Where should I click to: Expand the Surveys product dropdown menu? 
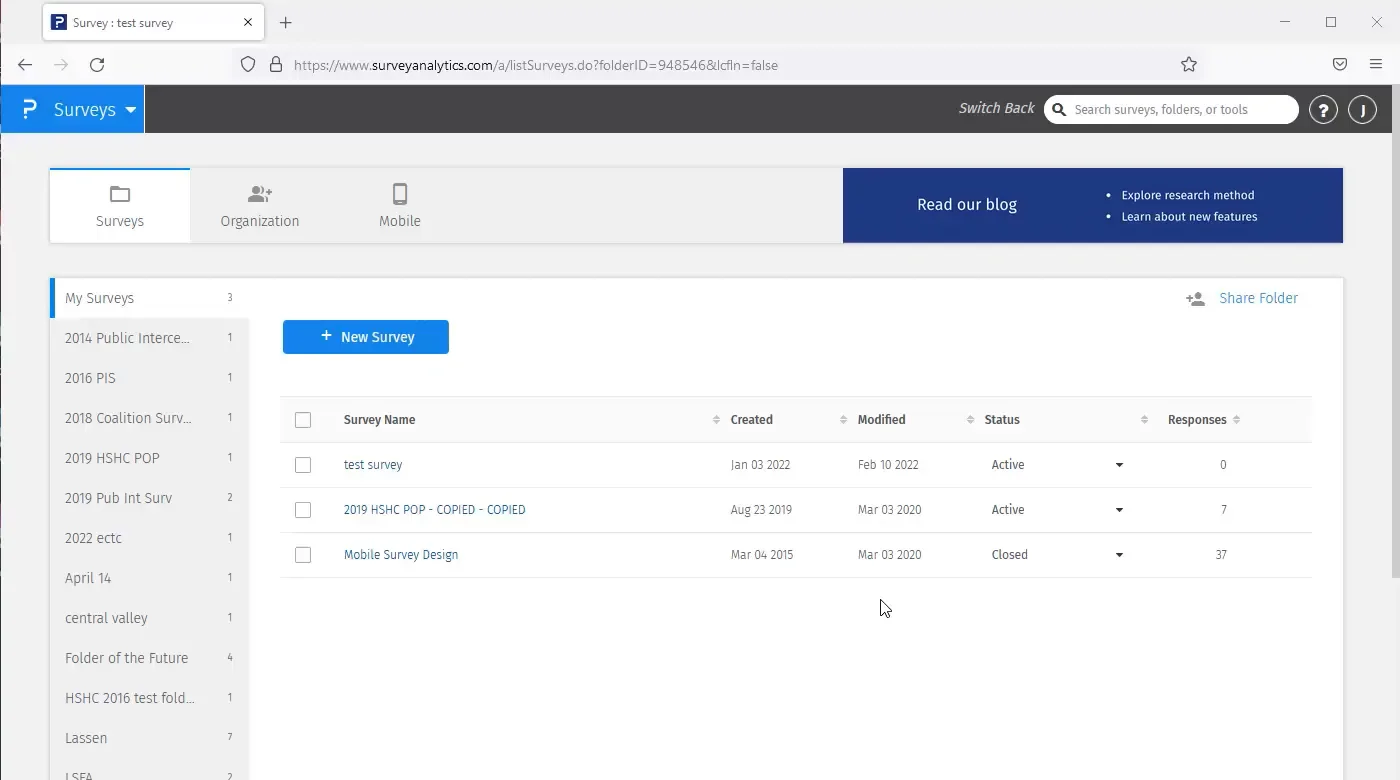pyautogui.click(x=130, y=110)
